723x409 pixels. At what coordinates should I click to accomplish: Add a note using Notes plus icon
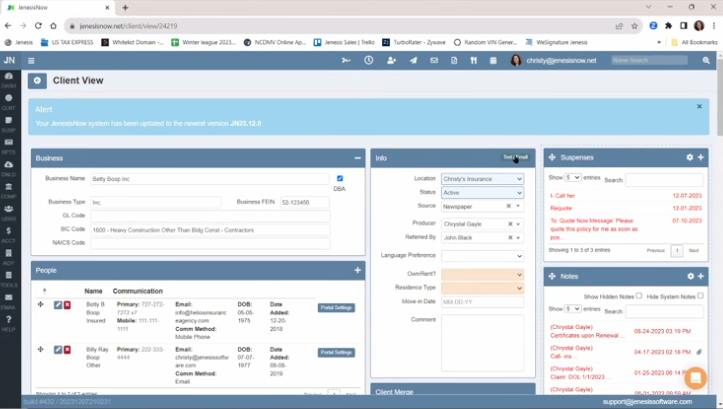coord(700,276)
